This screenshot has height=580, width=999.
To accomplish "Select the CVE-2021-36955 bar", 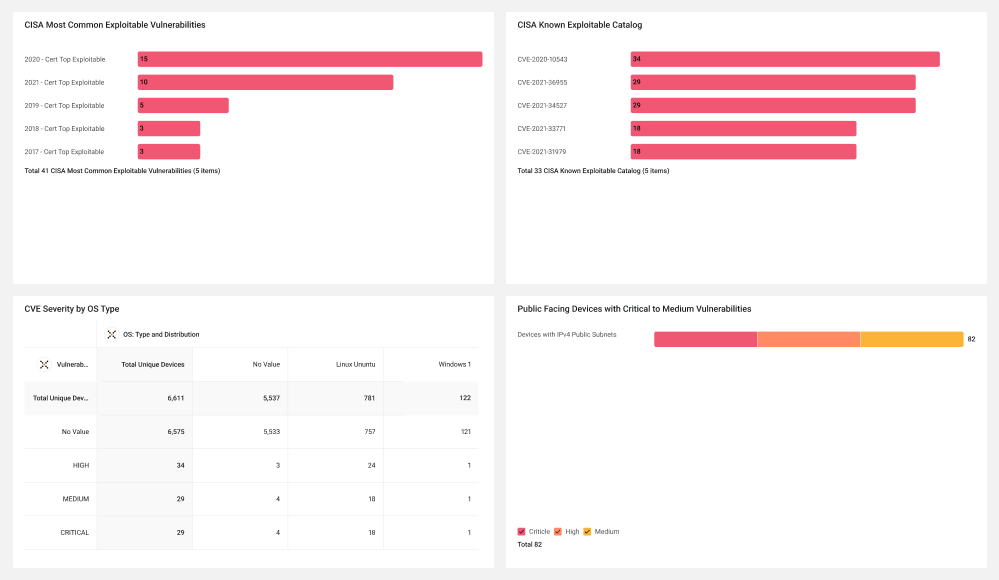I will pos(773,82).
